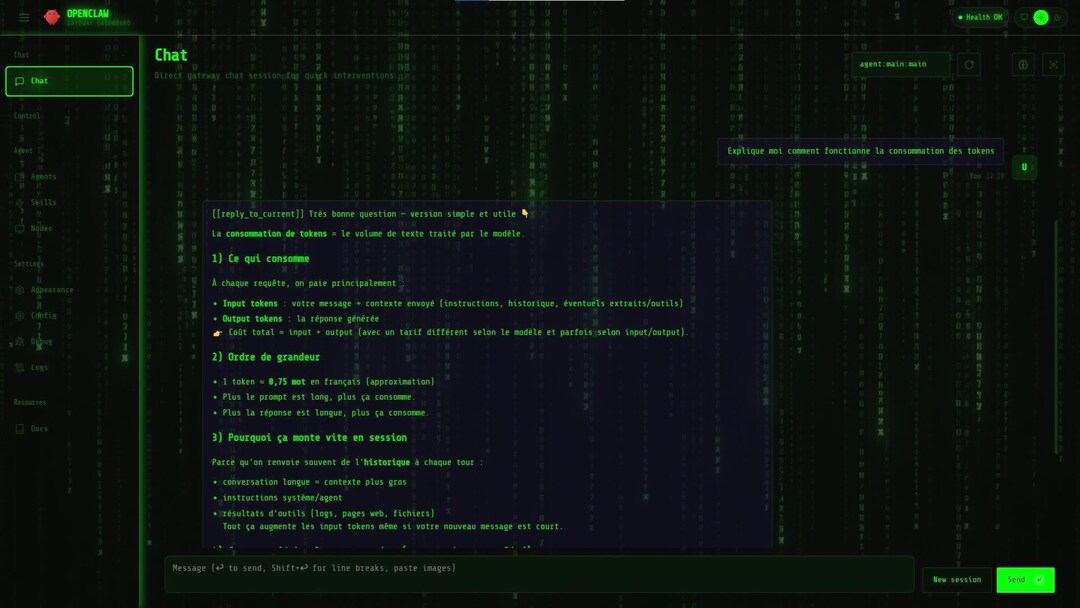Click the '1 token ≈ 0,75 mot' line
Screen dimensions: 1080x608
pos(324,381)
